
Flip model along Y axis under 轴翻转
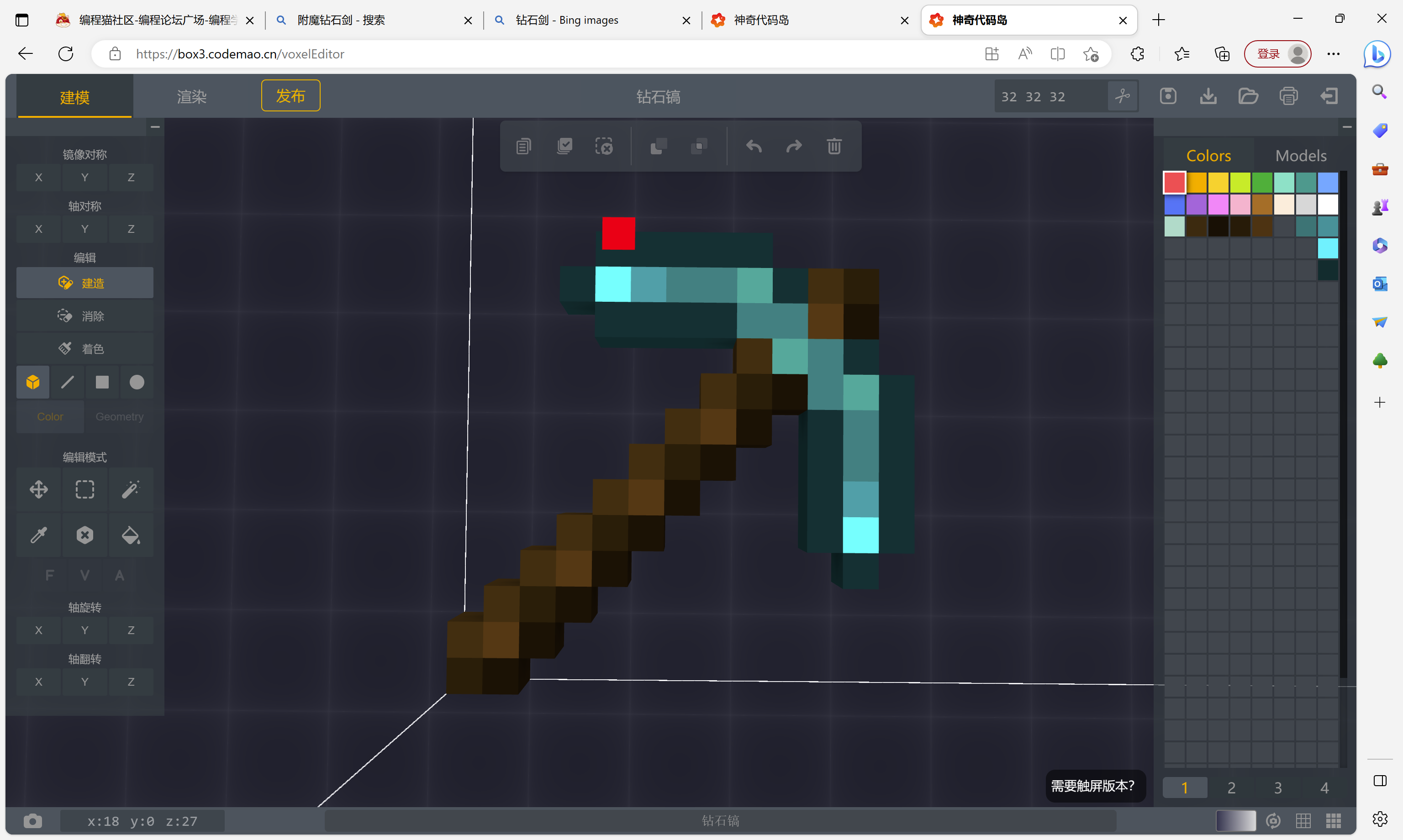[85, 682]
